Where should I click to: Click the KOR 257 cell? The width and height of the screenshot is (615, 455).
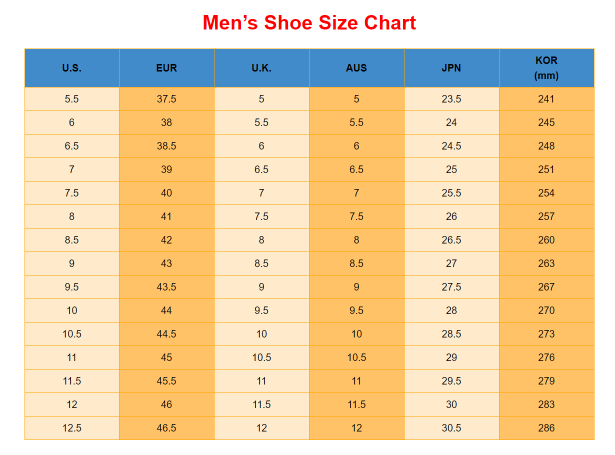pos(546,216)
